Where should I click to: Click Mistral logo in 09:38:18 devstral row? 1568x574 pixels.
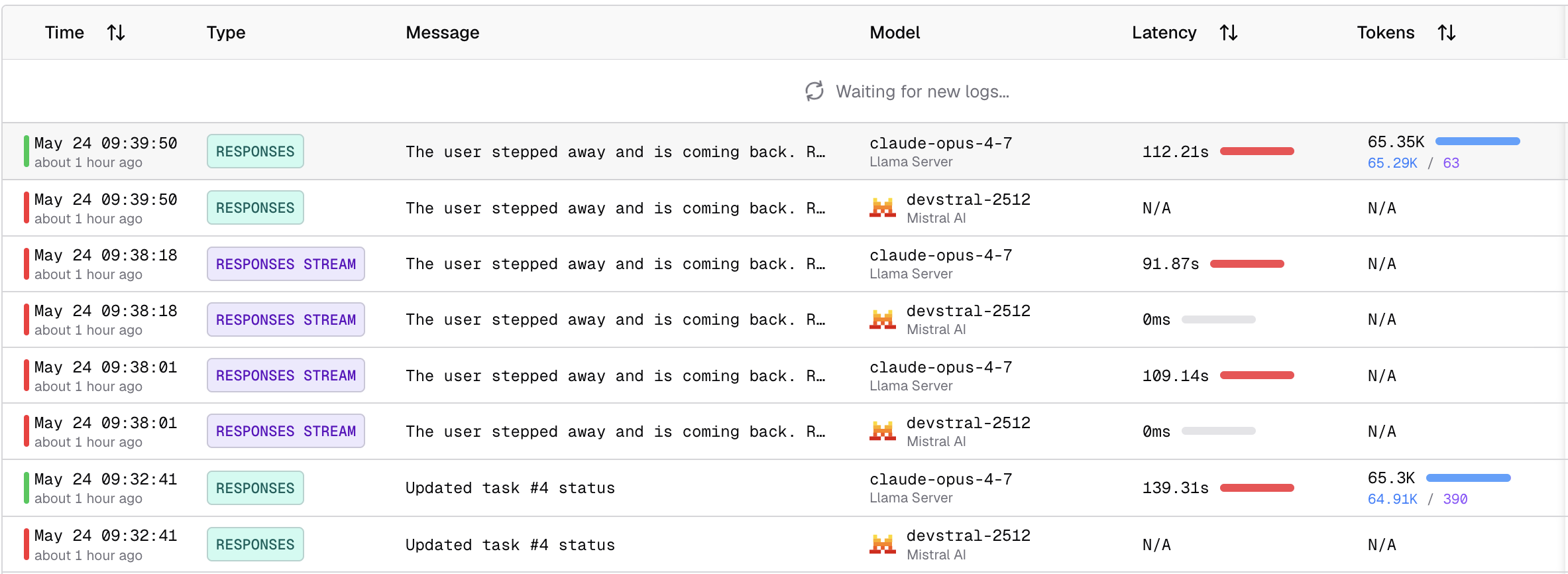pos(883,319)
